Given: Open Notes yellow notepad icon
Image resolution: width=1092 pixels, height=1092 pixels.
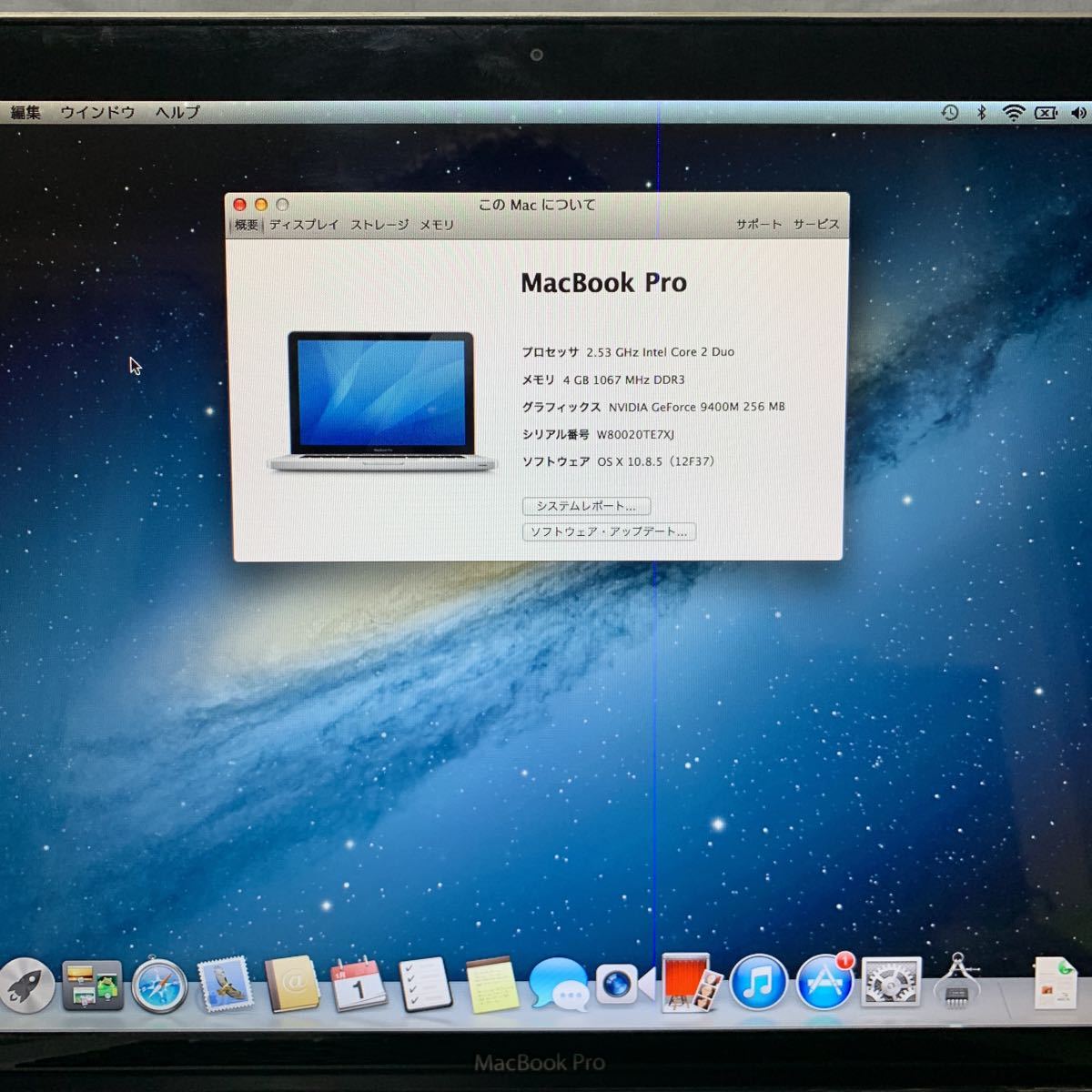Looking at the screenshot, I should click(492, 984).
